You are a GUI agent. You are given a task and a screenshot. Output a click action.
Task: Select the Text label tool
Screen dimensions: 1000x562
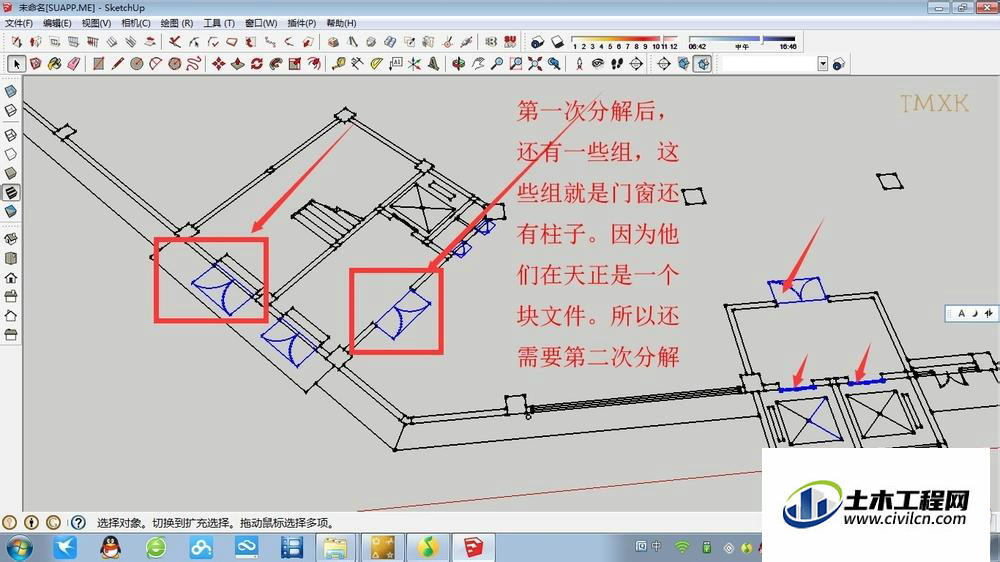point(395,64)
